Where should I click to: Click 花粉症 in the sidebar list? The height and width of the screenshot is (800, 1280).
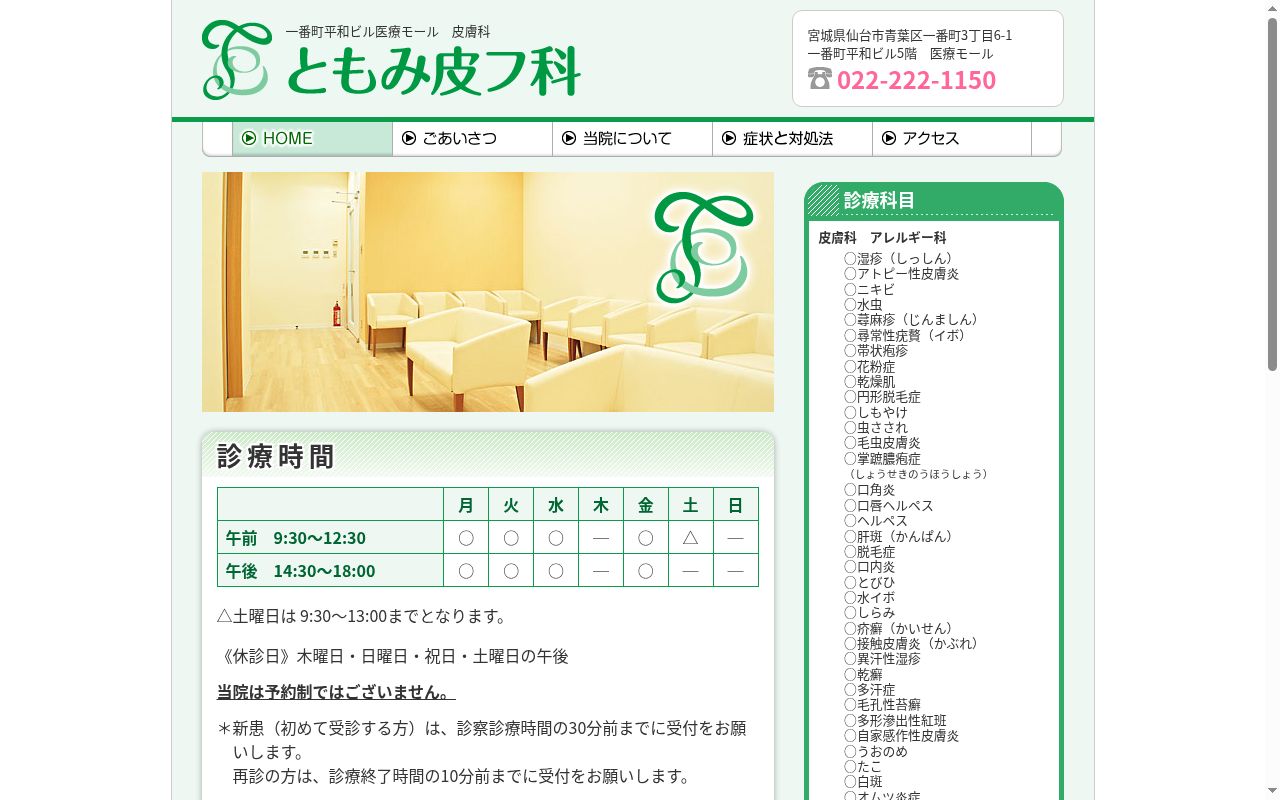[x=869, y=366]
